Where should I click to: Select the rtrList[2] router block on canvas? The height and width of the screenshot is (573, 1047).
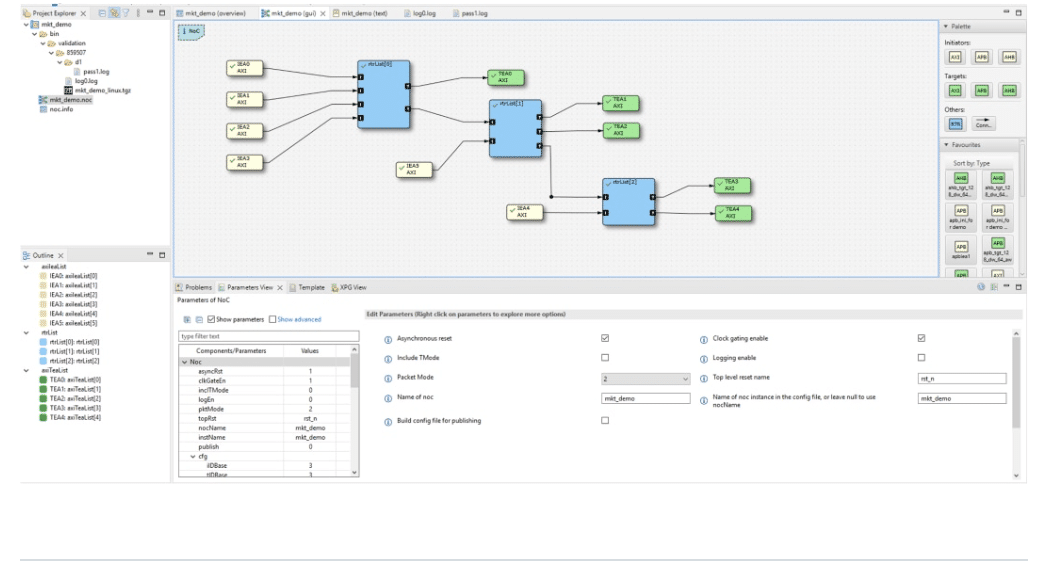[628, 203]
